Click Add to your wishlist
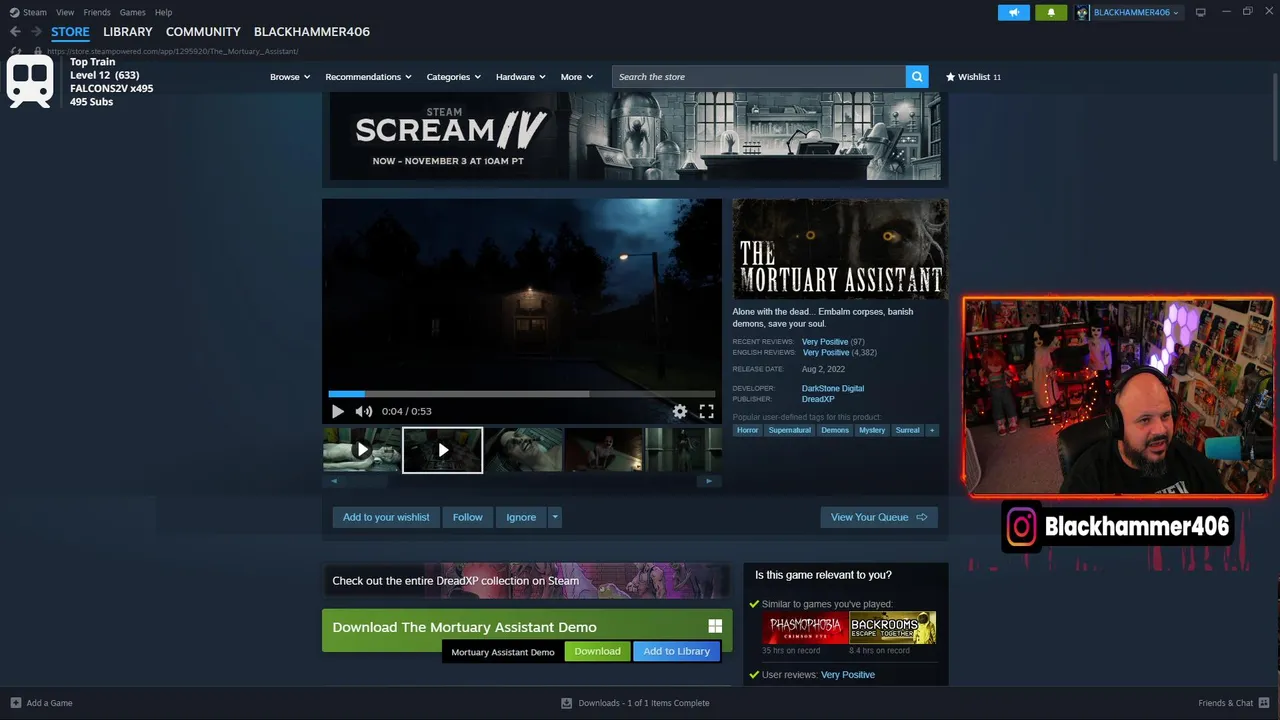1280x720 pixels. click(x=386, y=517)
